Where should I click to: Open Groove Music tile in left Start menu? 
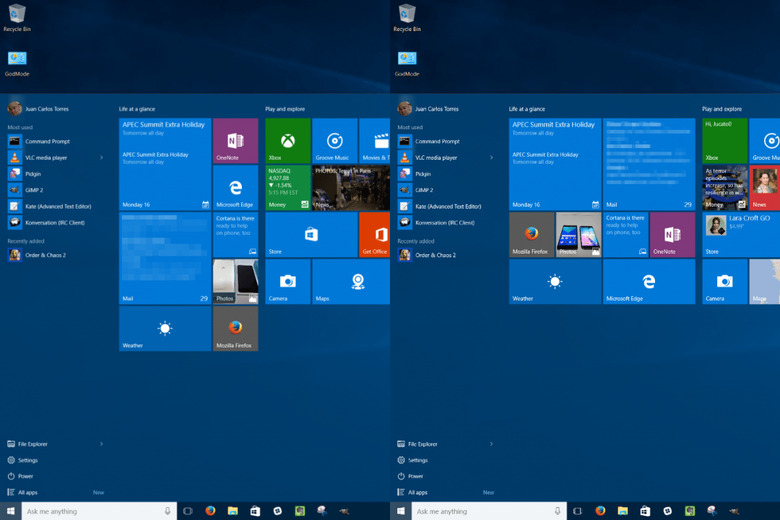click(x=334, y=141)
